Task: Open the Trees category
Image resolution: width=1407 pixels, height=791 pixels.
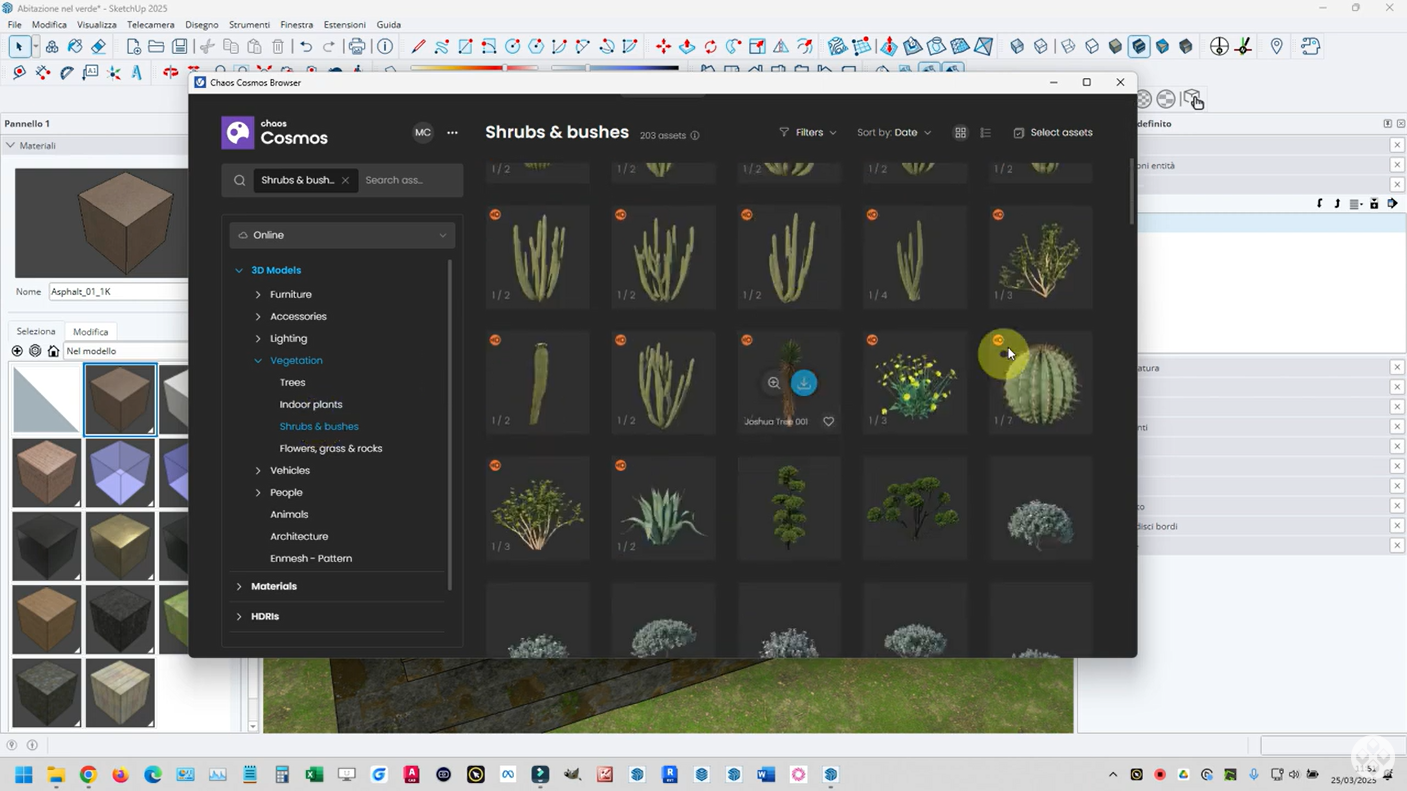Action: coord(292,383)
